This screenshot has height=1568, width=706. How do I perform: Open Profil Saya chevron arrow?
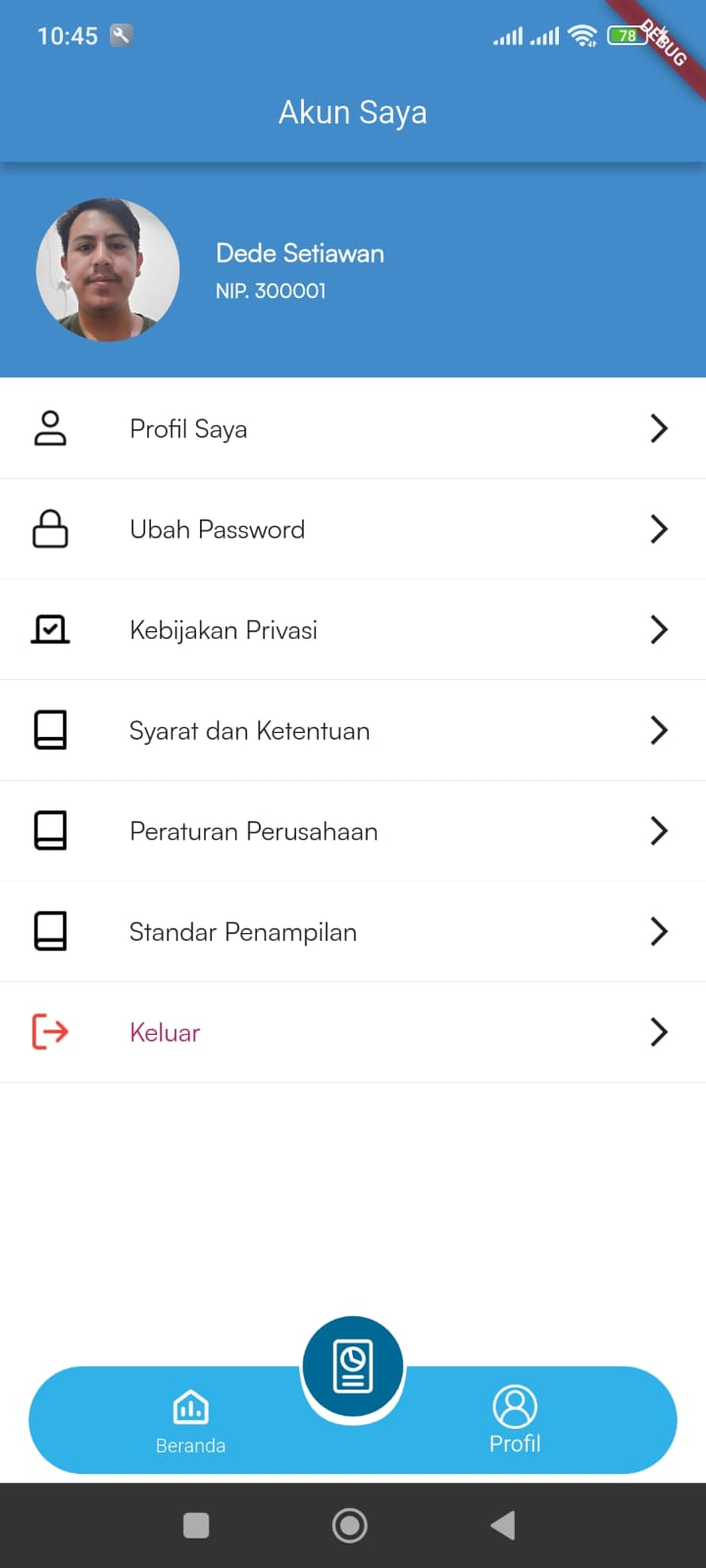659,428
